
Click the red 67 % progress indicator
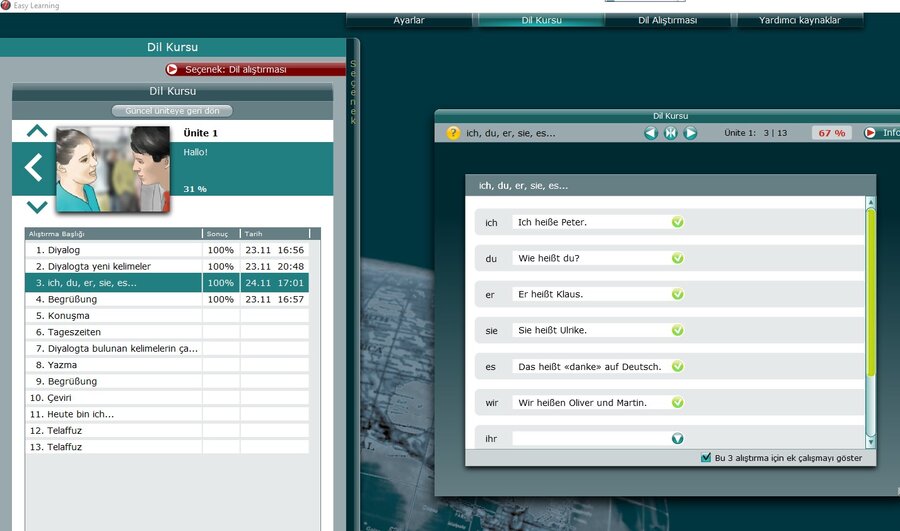click(x=832, y=133)
